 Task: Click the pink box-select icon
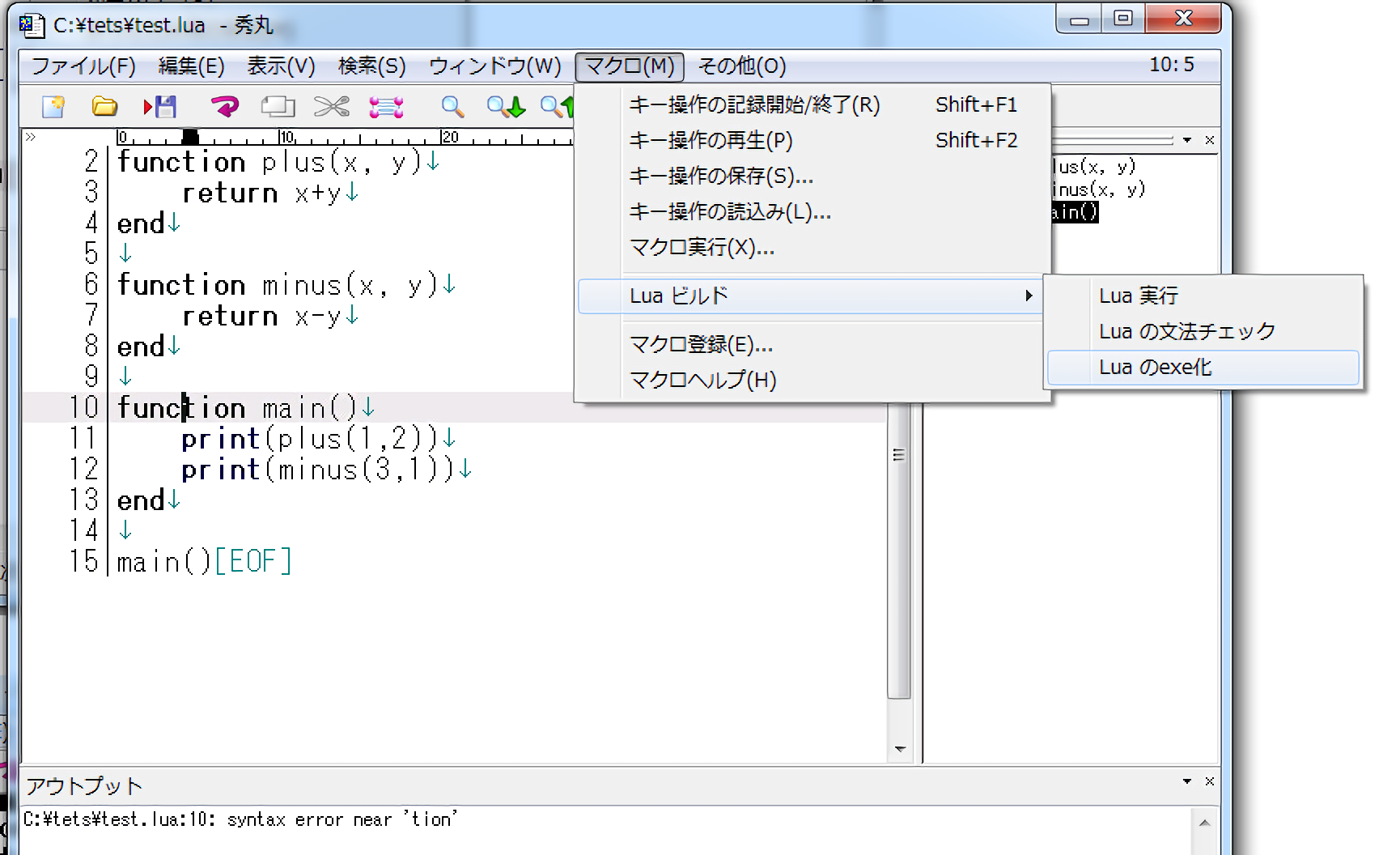point(386,106)
